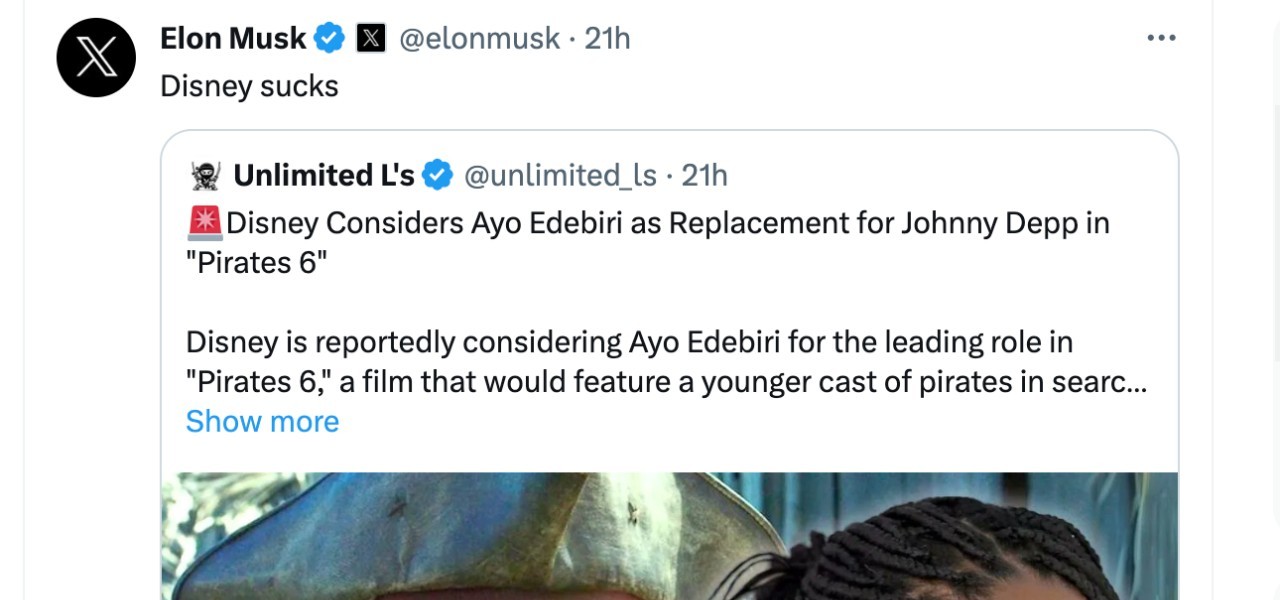Click the "Disney sucks" post text
The image size is (1280, 600).
(249, 86)
